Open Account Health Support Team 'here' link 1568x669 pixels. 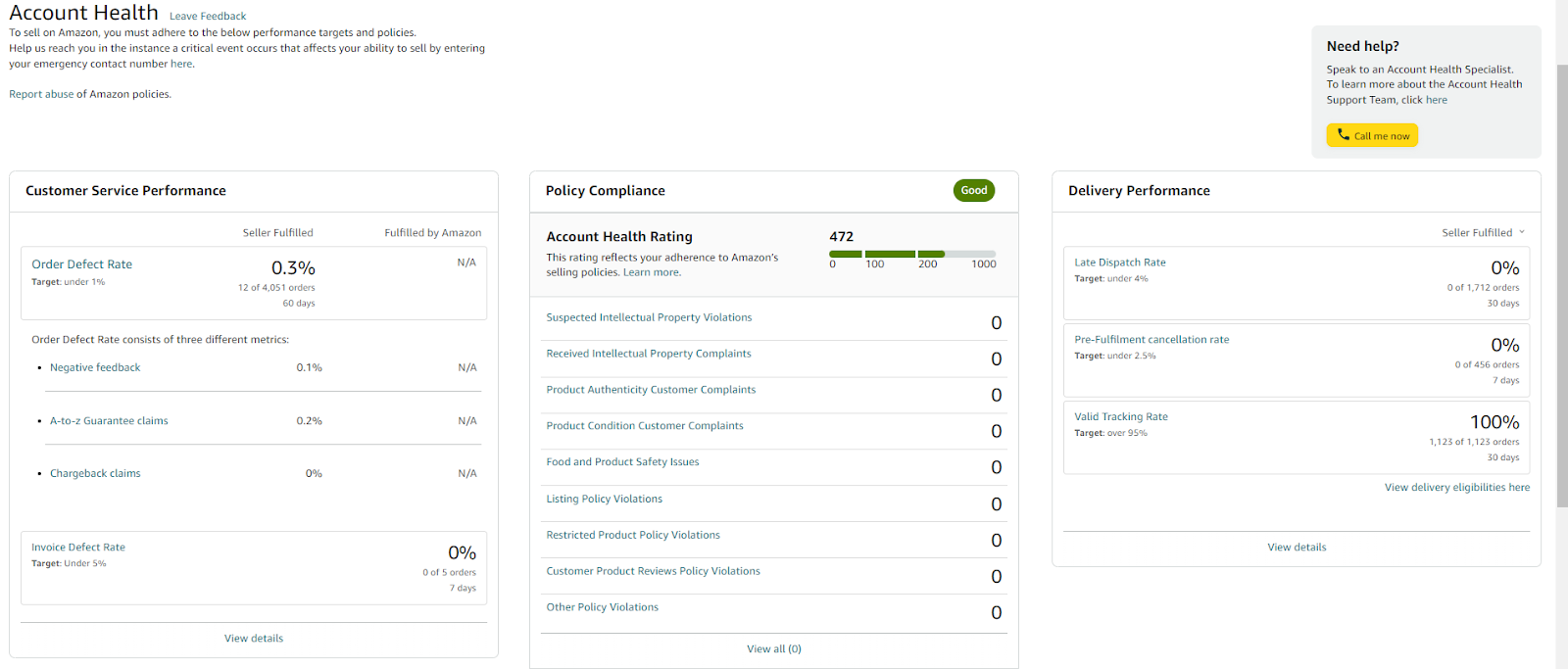pyautogui.click(x=1437, y=100)
